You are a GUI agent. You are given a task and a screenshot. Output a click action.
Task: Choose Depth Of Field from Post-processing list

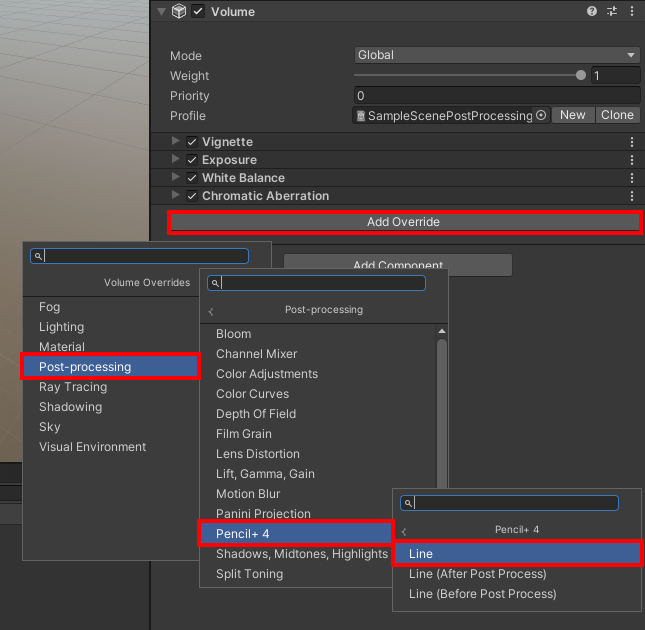[318, 414]
